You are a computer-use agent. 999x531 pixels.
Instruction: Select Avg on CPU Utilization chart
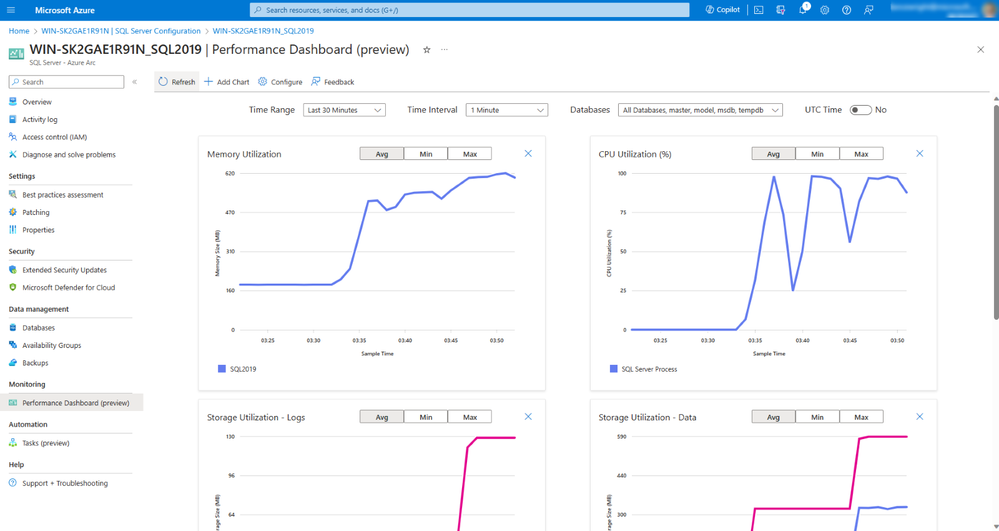pos(773,154)
